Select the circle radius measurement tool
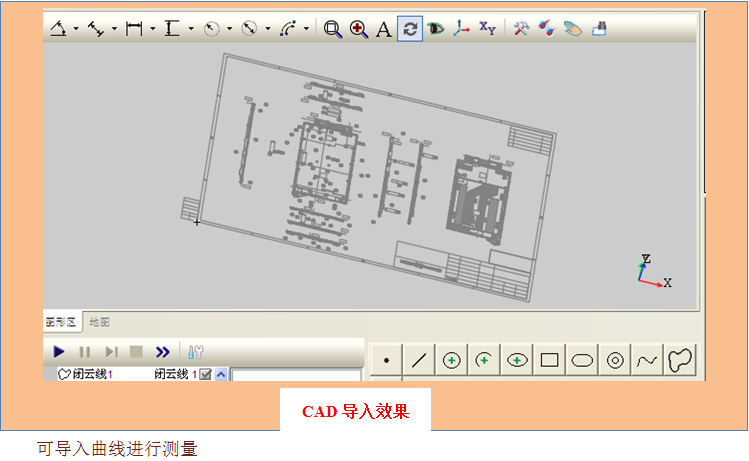Viewport: 749px width, 461px height. click(212, 29)
